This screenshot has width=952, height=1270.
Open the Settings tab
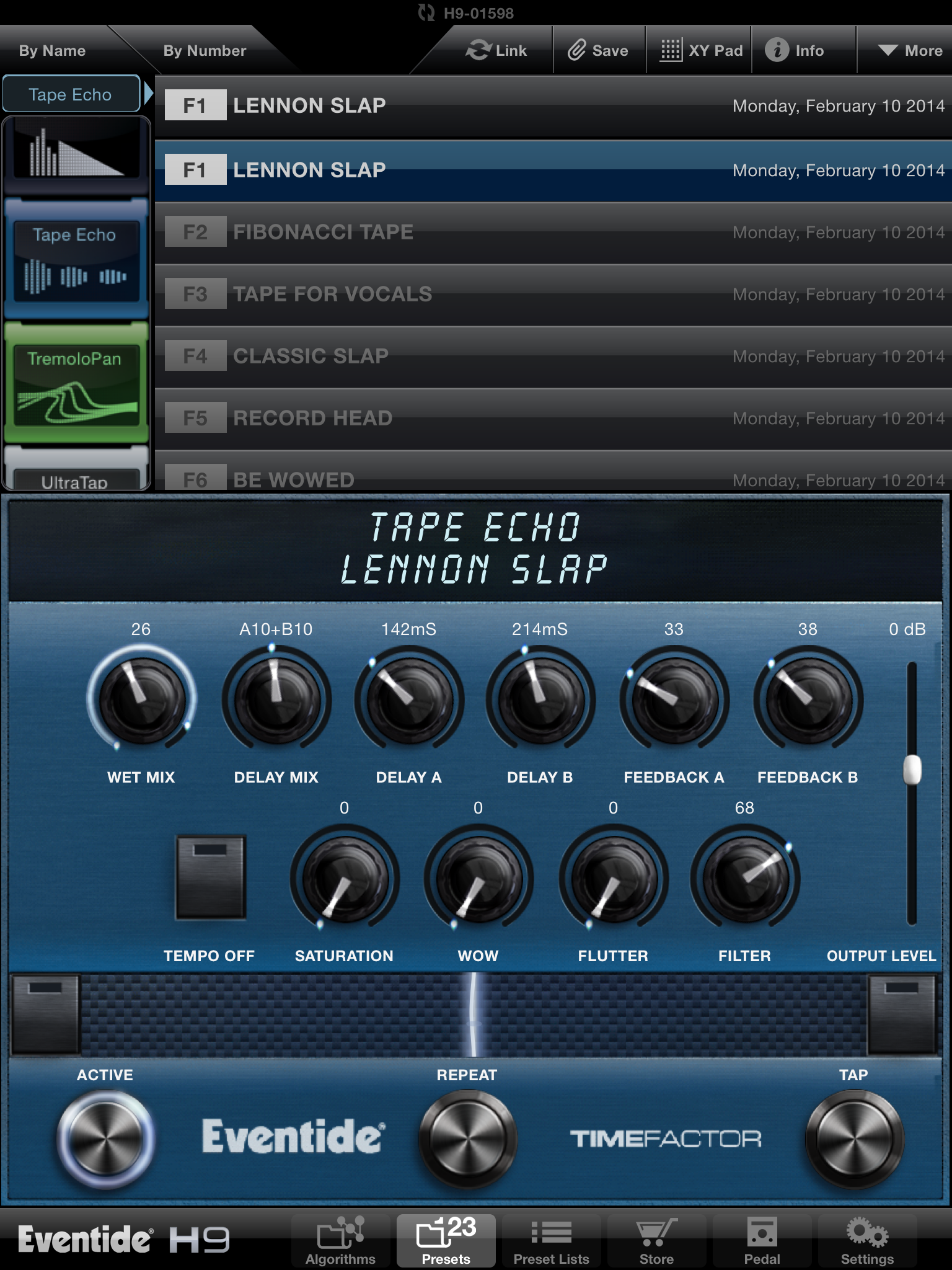867,1240
